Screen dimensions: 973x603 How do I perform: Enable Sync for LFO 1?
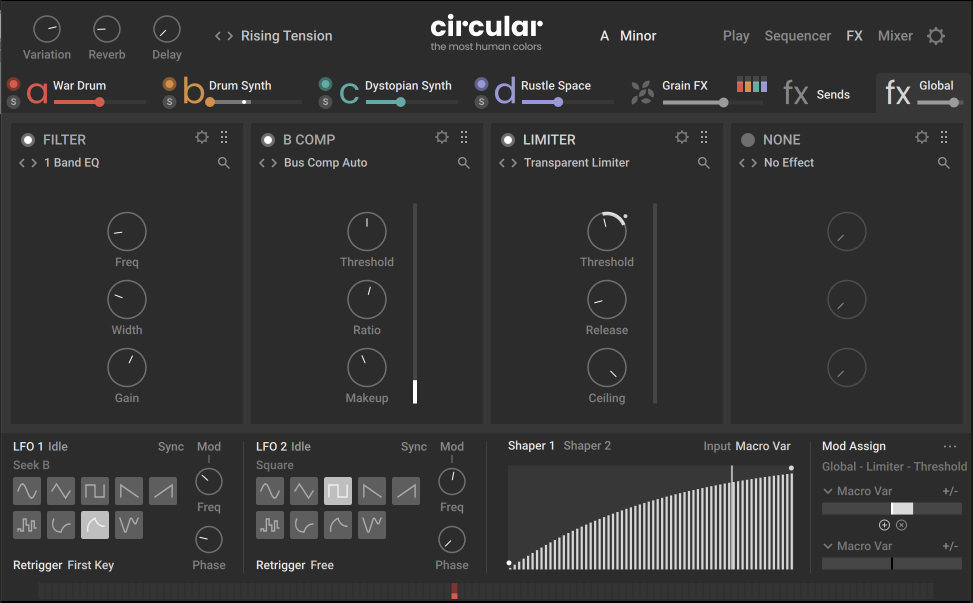tap(170, 446)
